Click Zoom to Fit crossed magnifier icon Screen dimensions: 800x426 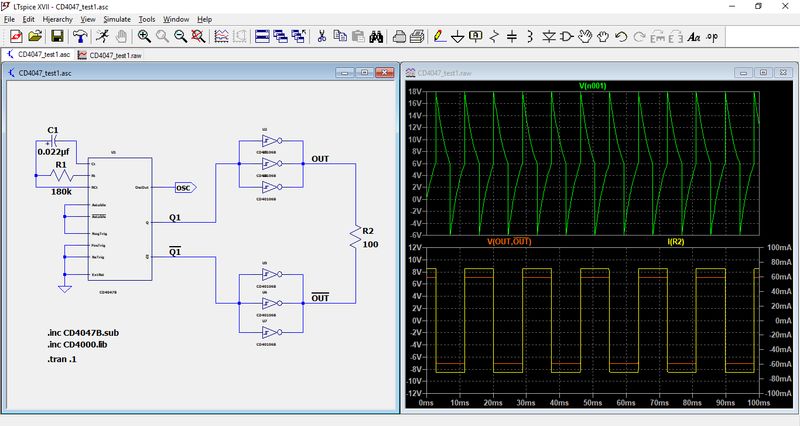pyautogui.click(x=198, y=36)
